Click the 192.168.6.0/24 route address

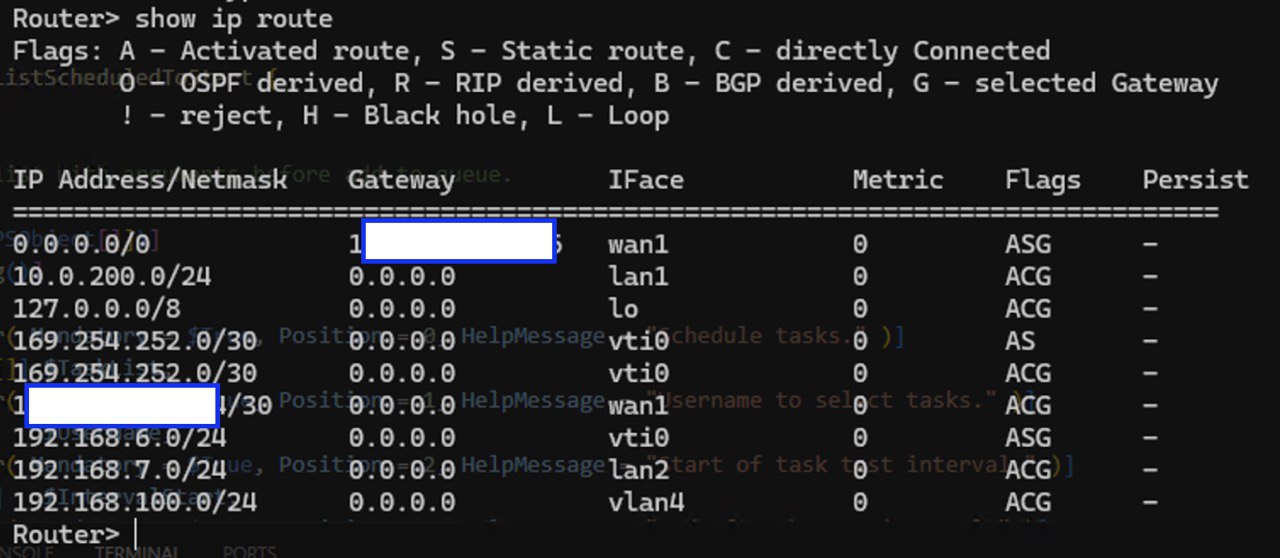120,437
